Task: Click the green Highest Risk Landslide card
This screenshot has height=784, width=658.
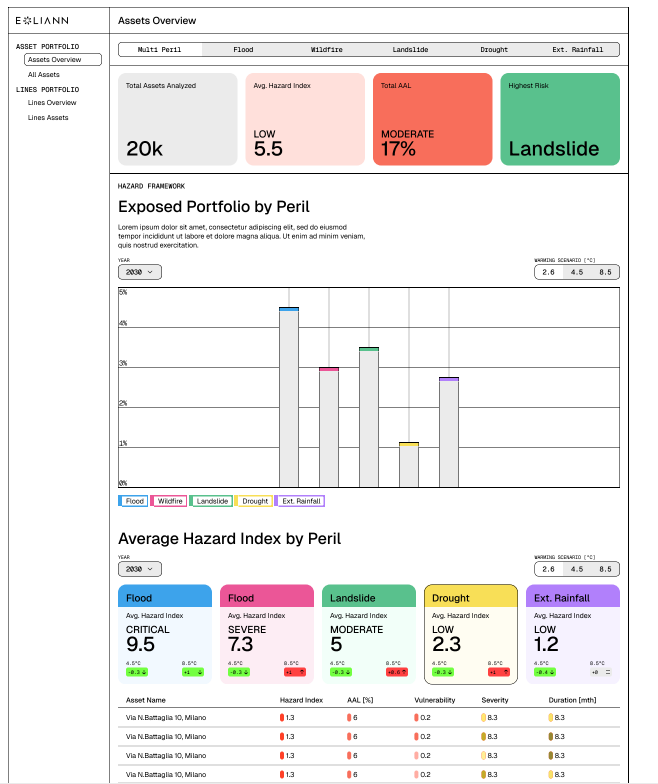Action: pos(560,119)
